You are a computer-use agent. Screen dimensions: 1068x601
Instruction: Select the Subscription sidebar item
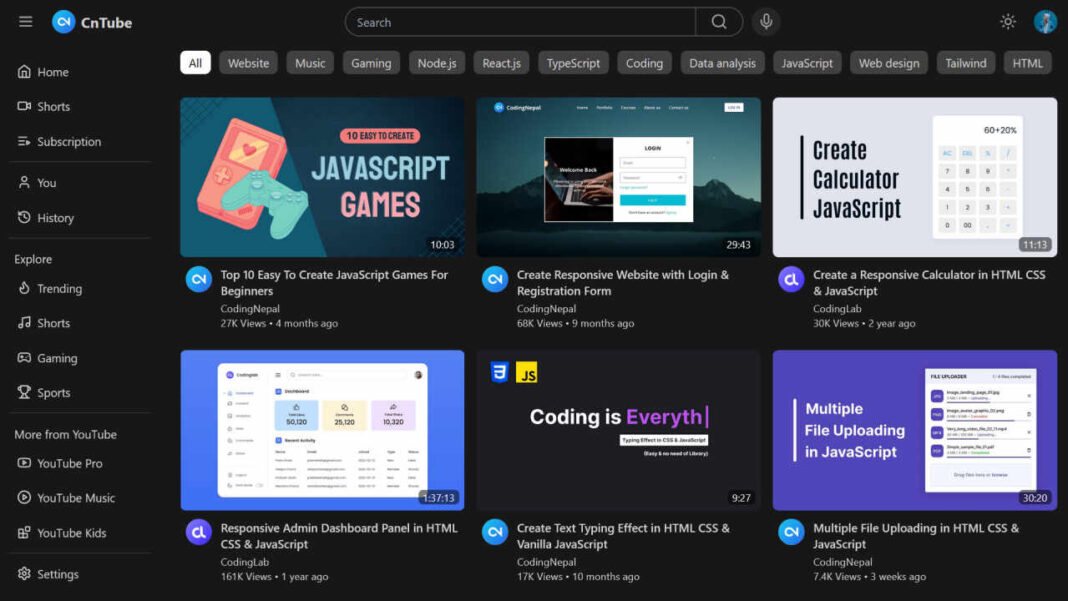click(68, 142)
